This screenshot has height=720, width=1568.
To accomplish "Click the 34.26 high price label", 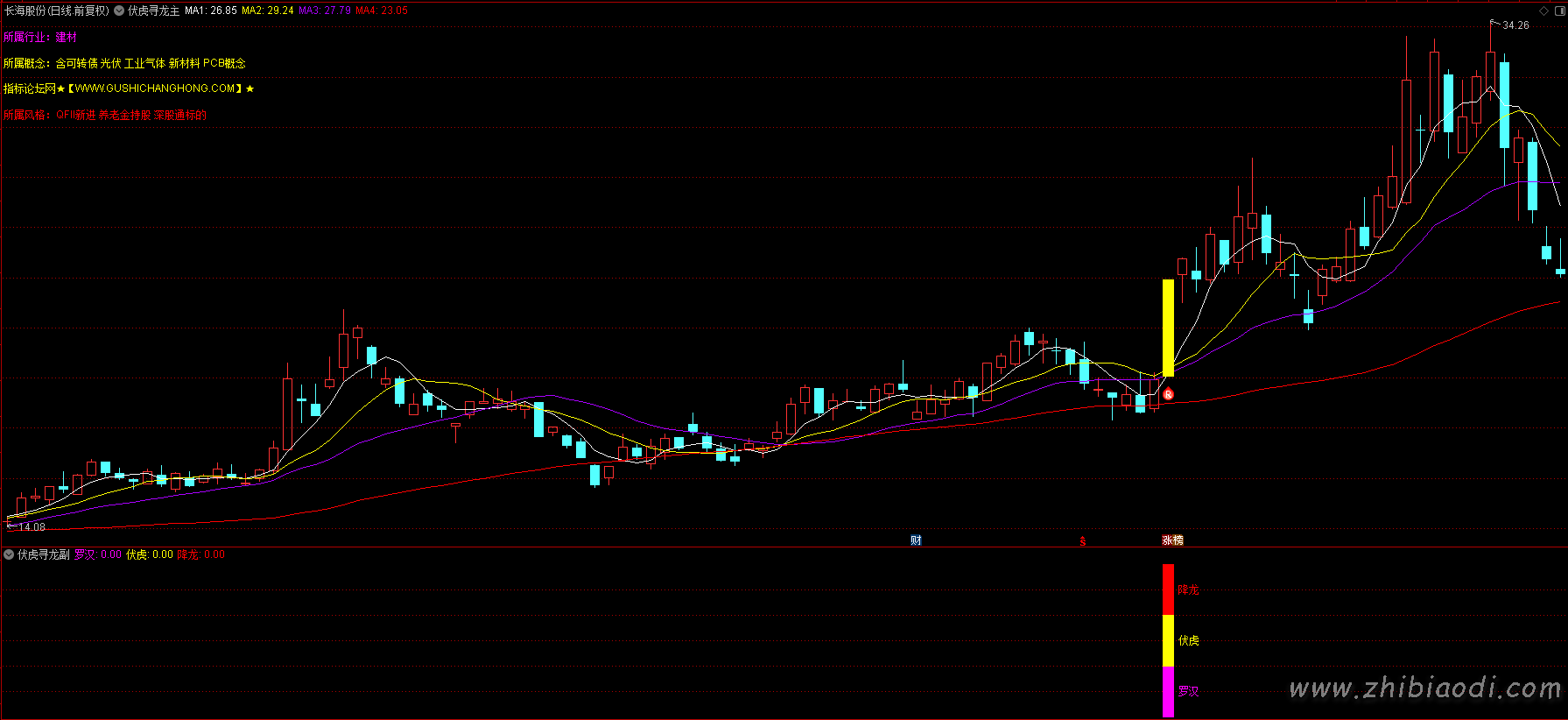I will [x=1515, y=25].
